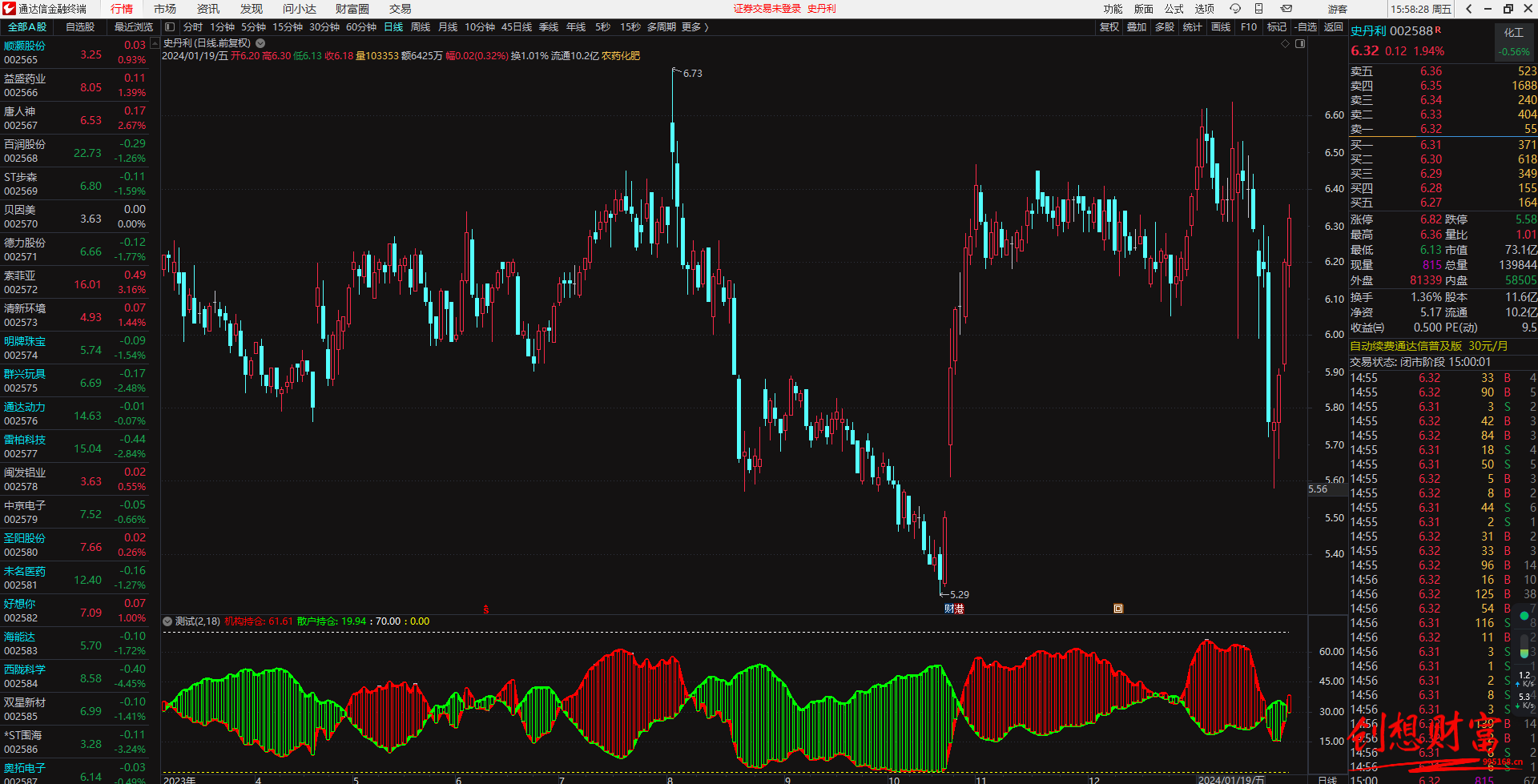Click the 统计 statistics button
This screenshot has height=784, width=1538.
pyautogui.click(x=1193, y=27)
